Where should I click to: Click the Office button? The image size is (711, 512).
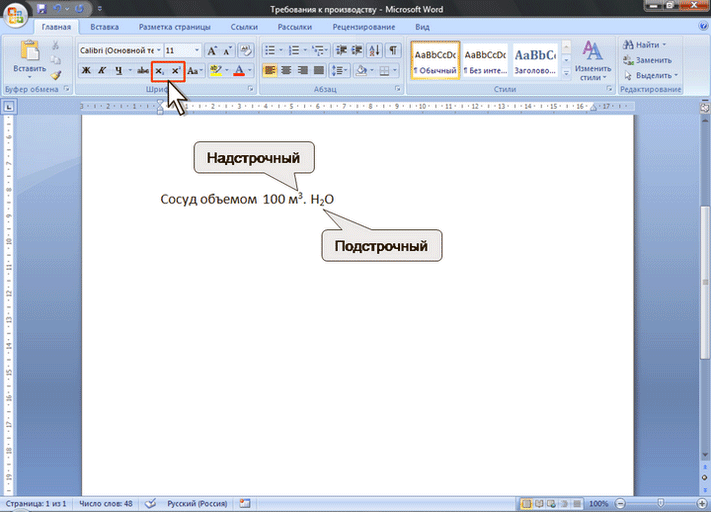pyautogui.click(x=15, y=15)
